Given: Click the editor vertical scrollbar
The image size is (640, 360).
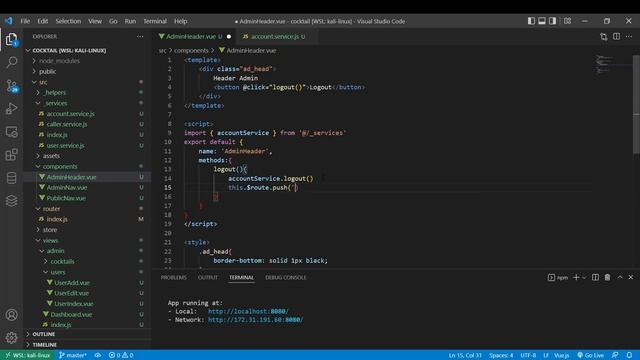Looking at the screenshot, I should click(x=636, y=104).
